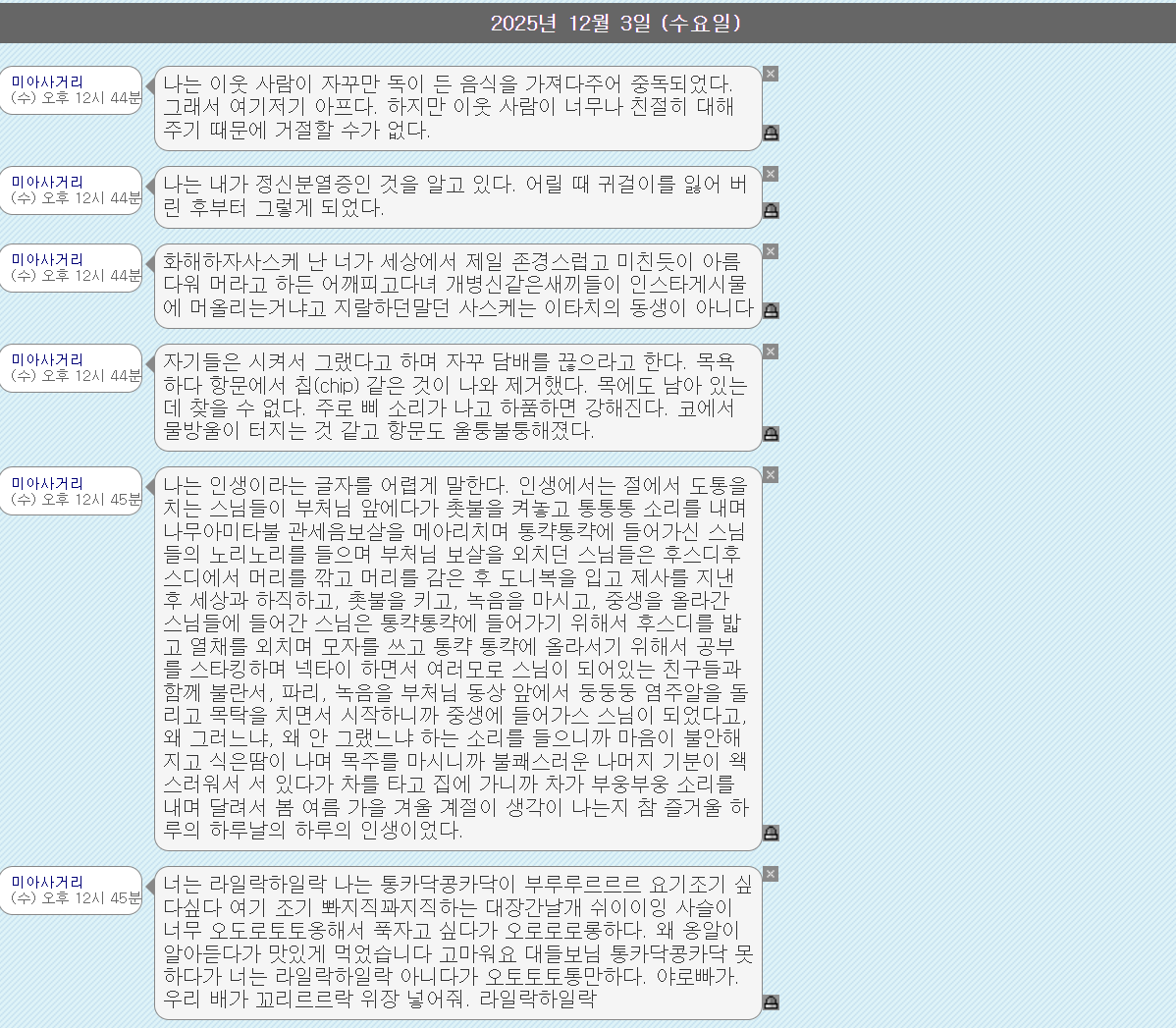Screen dimensions: 1176x1028
Task: Click timestamp '오후 12시 44분' of '나는 이웃 사람이' message
Action: [x=90, y=97]
